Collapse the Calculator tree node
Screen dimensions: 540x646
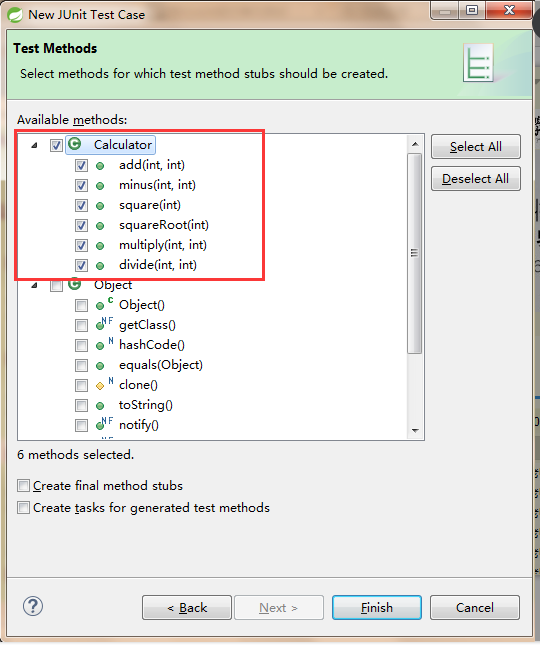tap(35, 145)
